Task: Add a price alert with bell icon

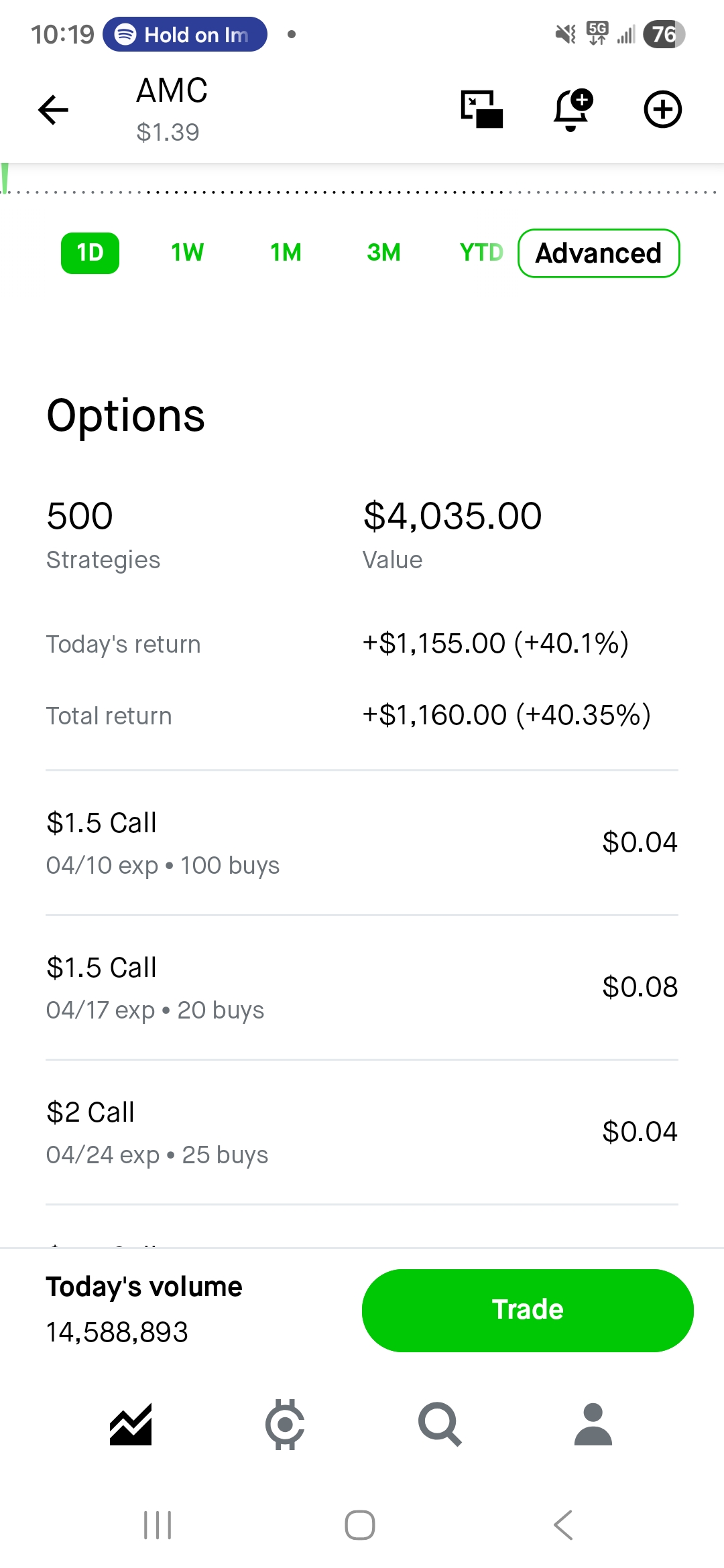Action: (x=572, y=109)
